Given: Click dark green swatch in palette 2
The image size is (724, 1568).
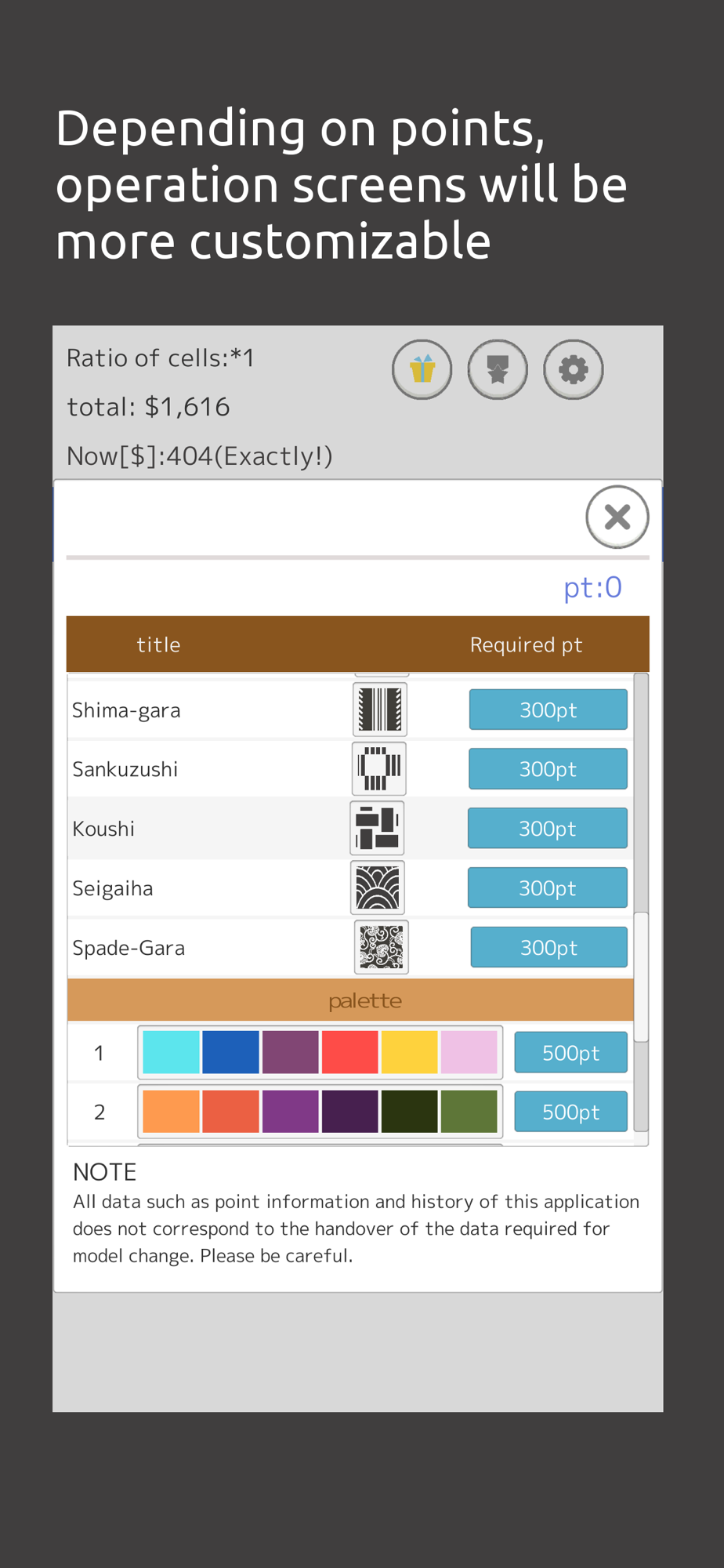Looking at the screenshot, I should coord(410,1112).
